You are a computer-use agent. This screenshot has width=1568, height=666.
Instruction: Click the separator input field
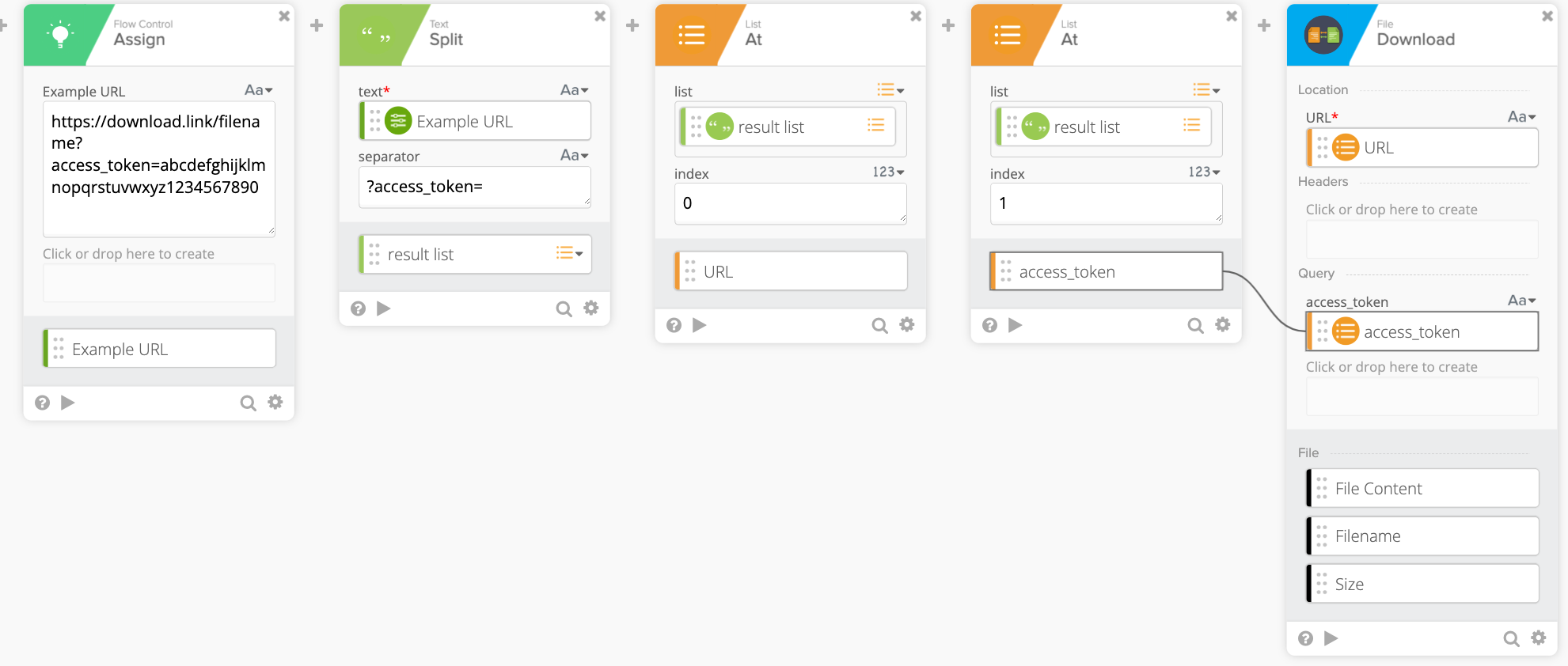(x=473, y=187)
